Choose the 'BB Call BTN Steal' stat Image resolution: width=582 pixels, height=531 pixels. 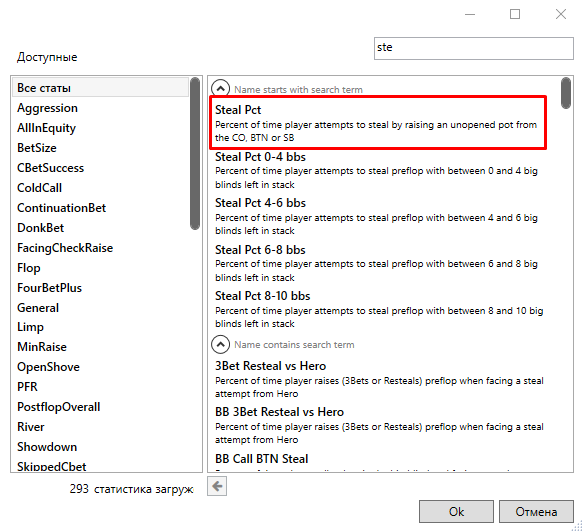378,462
